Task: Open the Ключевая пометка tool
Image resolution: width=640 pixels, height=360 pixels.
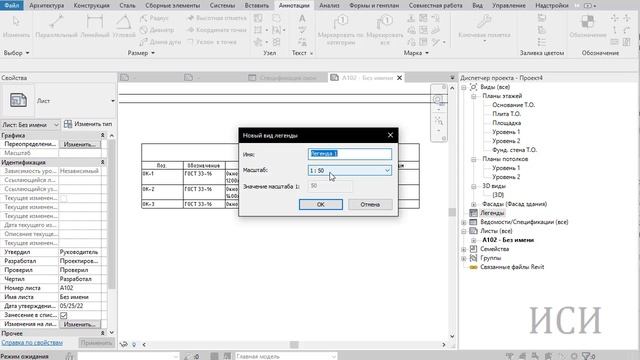Action: 484,27
